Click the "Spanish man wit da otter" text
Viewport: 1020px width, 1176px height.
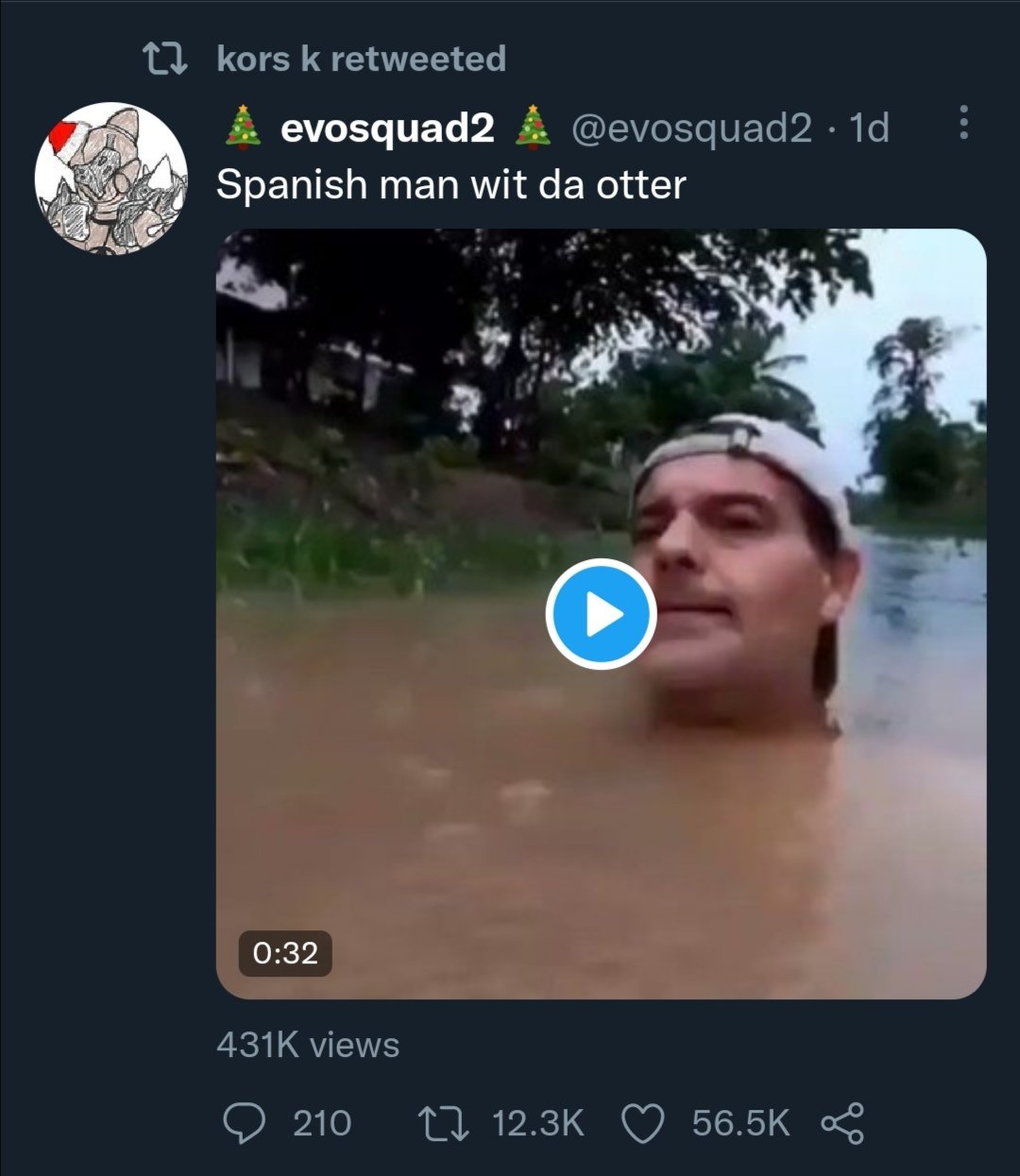[x=450, y=184]
